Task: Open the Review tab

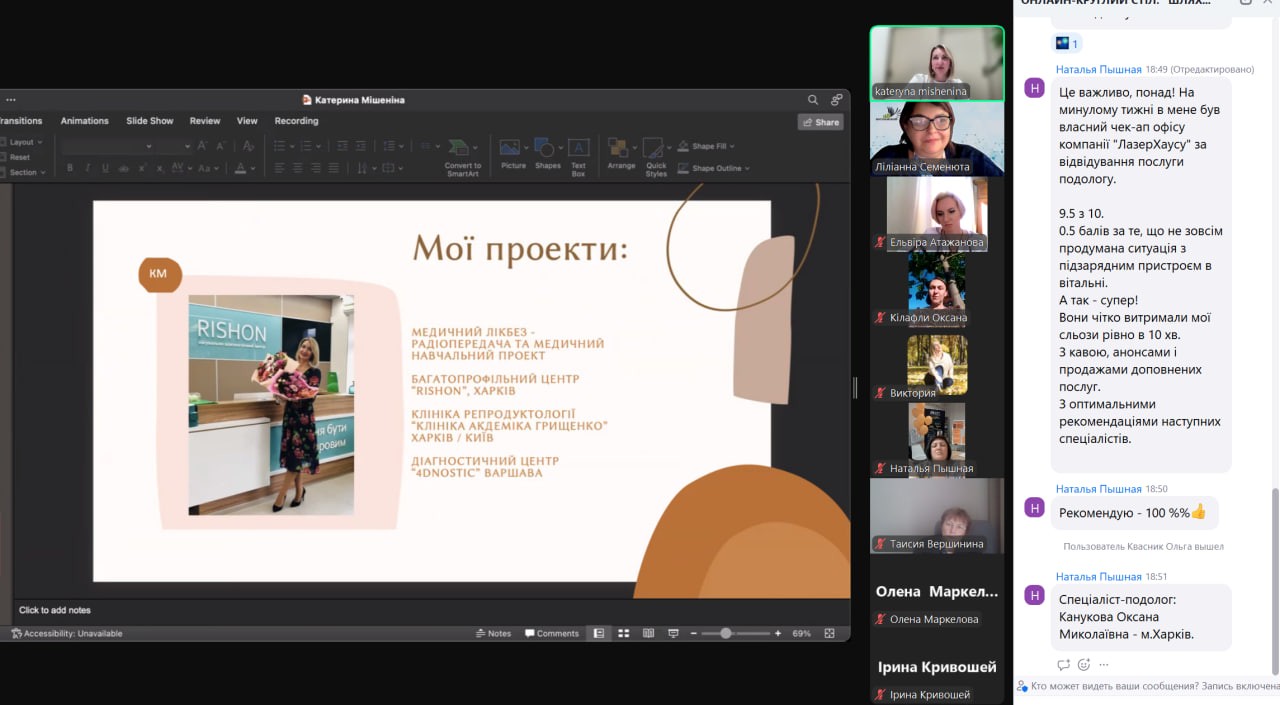Action: (x=205, y=121)
